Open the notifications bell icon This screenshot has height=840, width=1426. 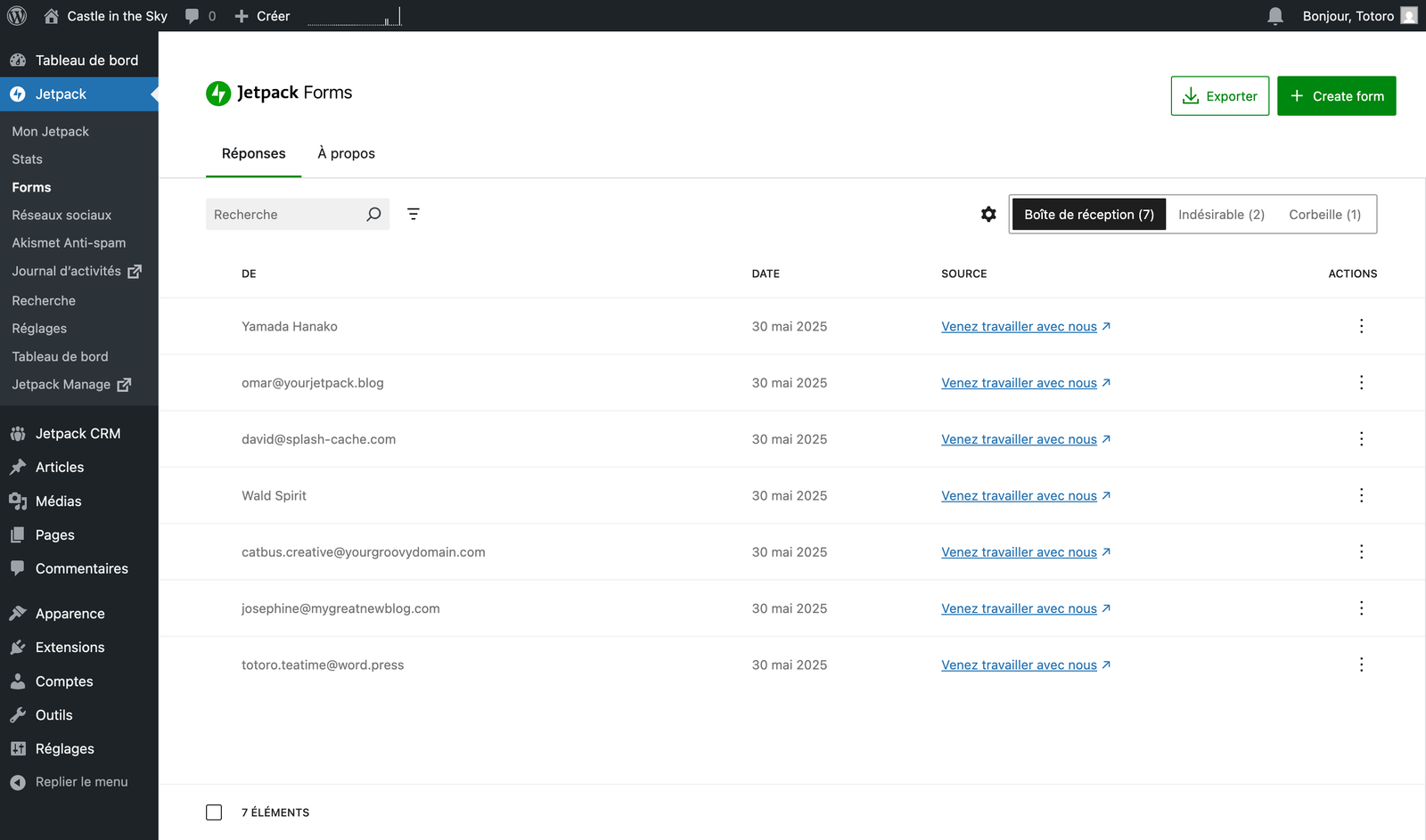pos(1275,16)
